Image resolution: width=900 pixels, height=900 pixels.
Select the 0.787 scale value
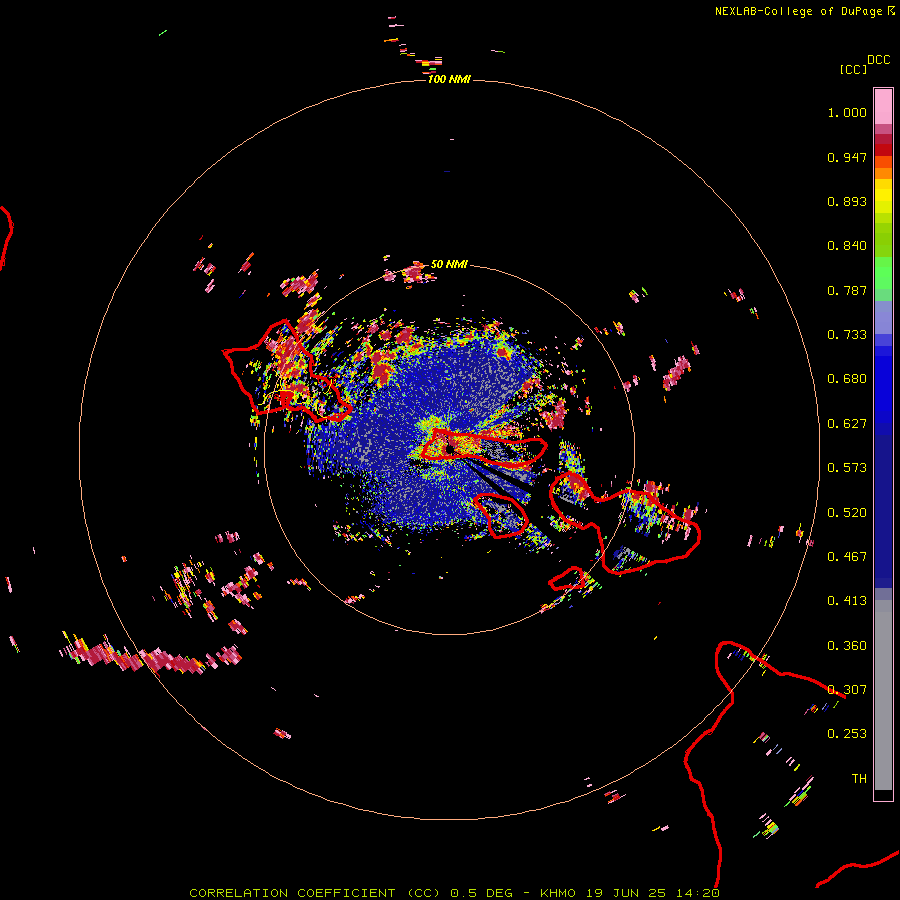847,290
